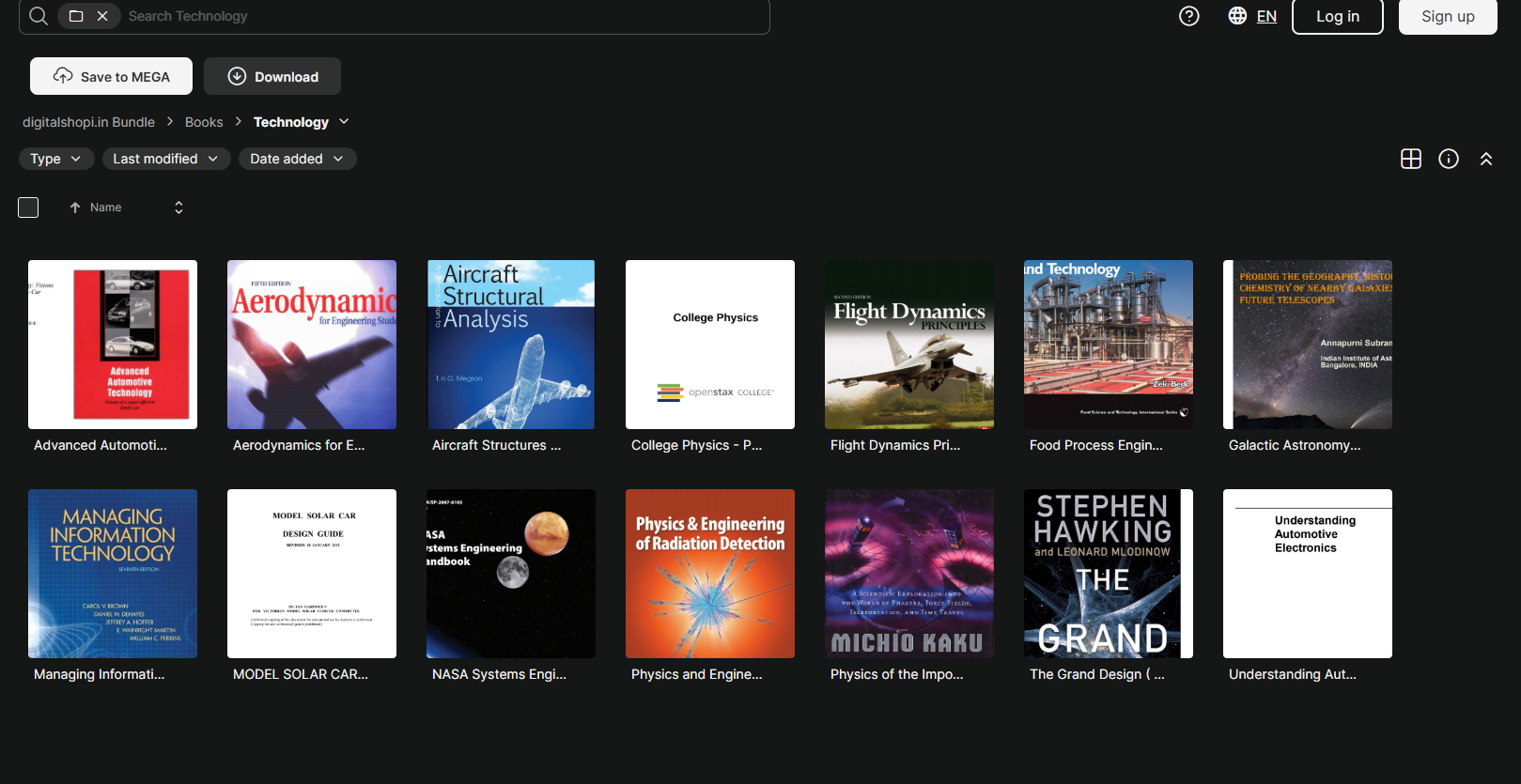Select file name 'MODEL SOLAR CAR...'
The image size is (1521, 784).
tap(301, 674)
